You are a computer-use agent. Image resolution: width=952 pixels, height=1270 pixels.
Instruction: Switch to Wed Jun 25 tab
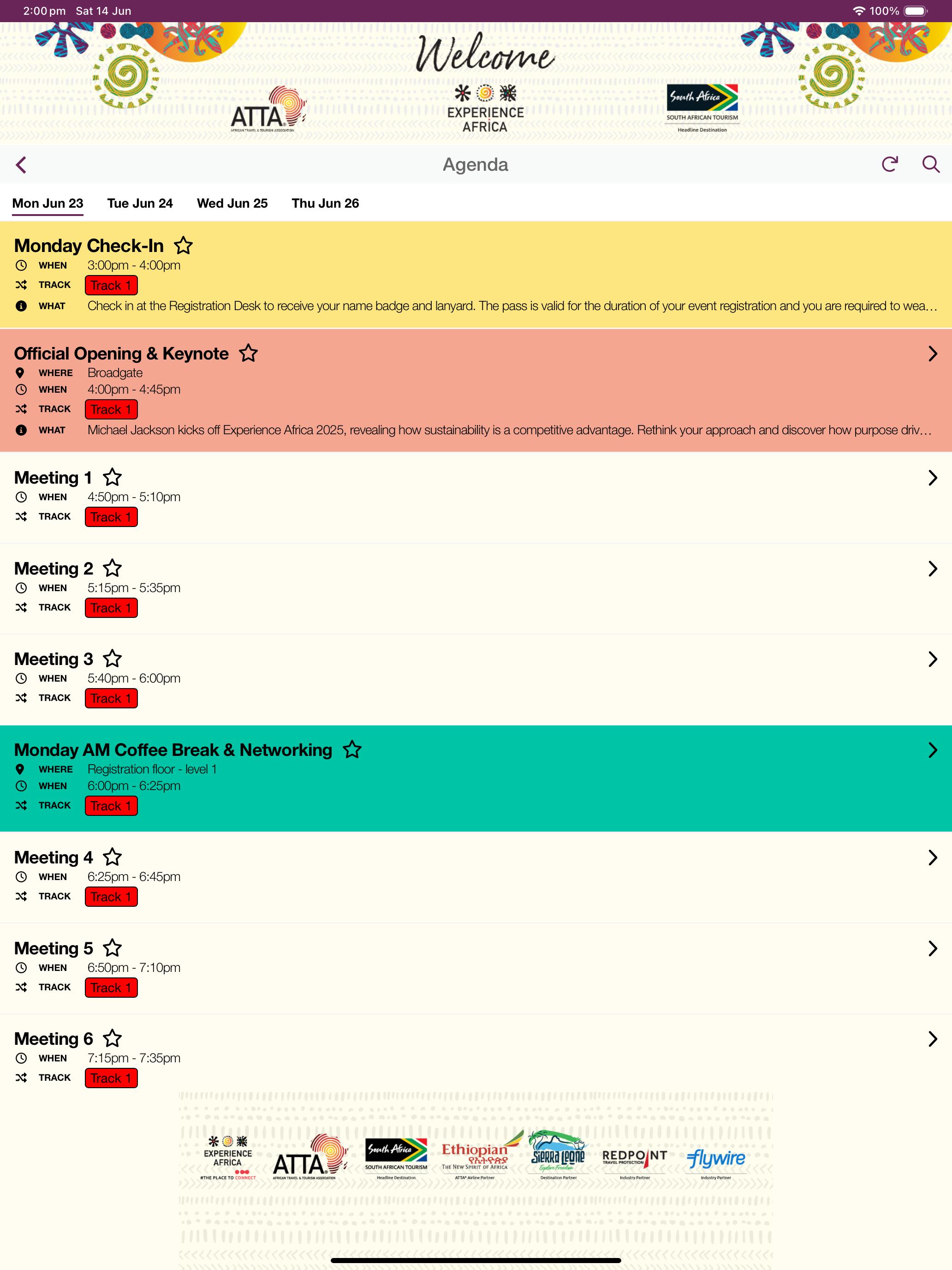(232, 203)
